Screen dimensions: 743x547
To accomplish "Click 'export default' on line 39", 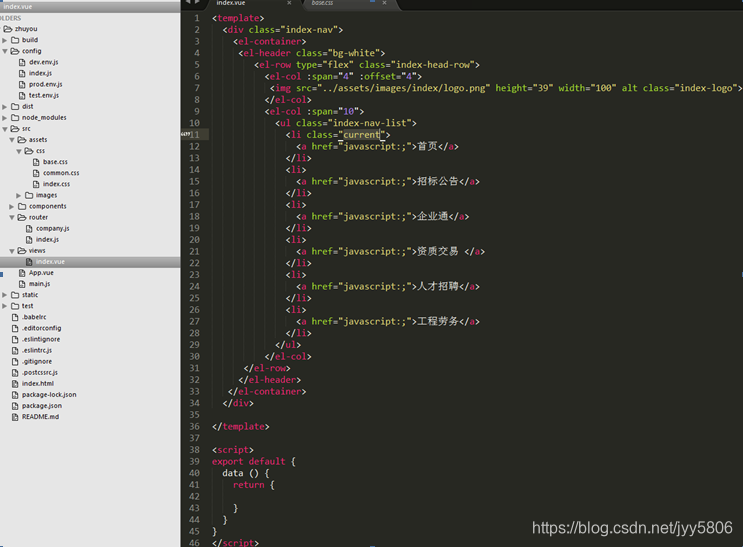I will (x=249, y=462).
